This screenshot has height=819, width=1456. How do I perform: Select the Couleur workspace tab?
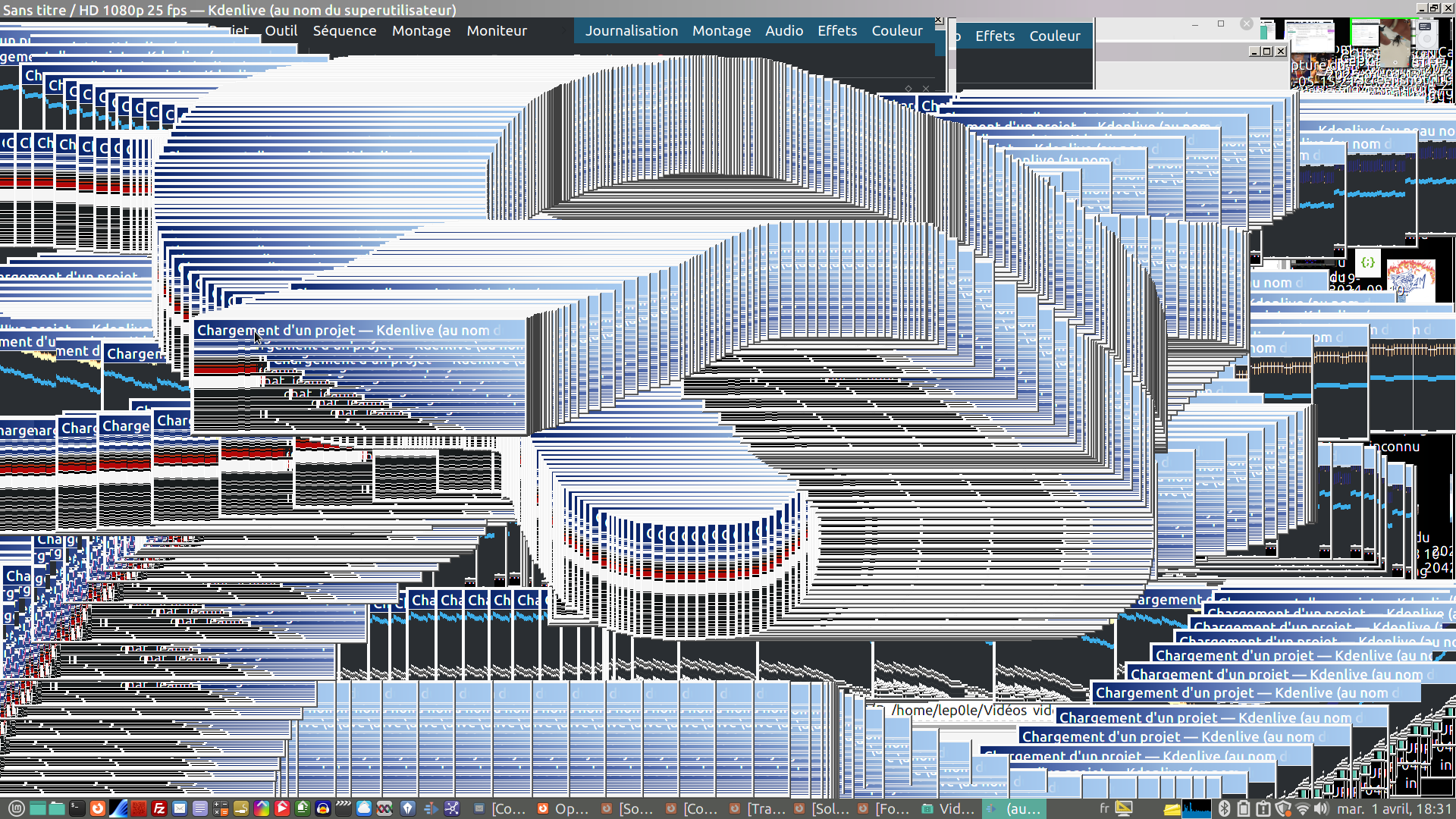click(896, 31)
